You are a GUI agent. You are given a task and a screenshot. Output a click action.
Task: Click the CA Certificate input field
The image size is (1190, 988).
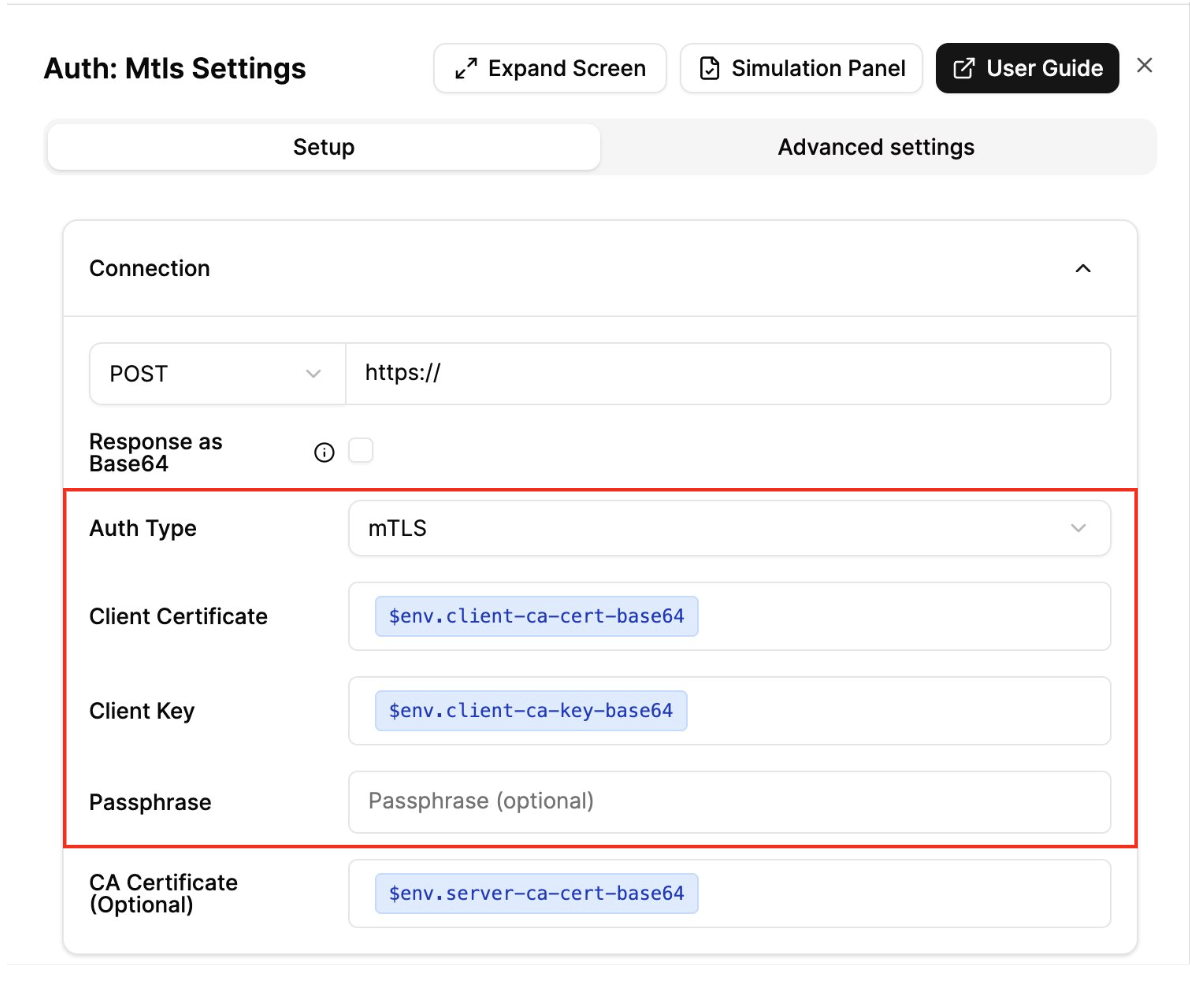[729, 893]
